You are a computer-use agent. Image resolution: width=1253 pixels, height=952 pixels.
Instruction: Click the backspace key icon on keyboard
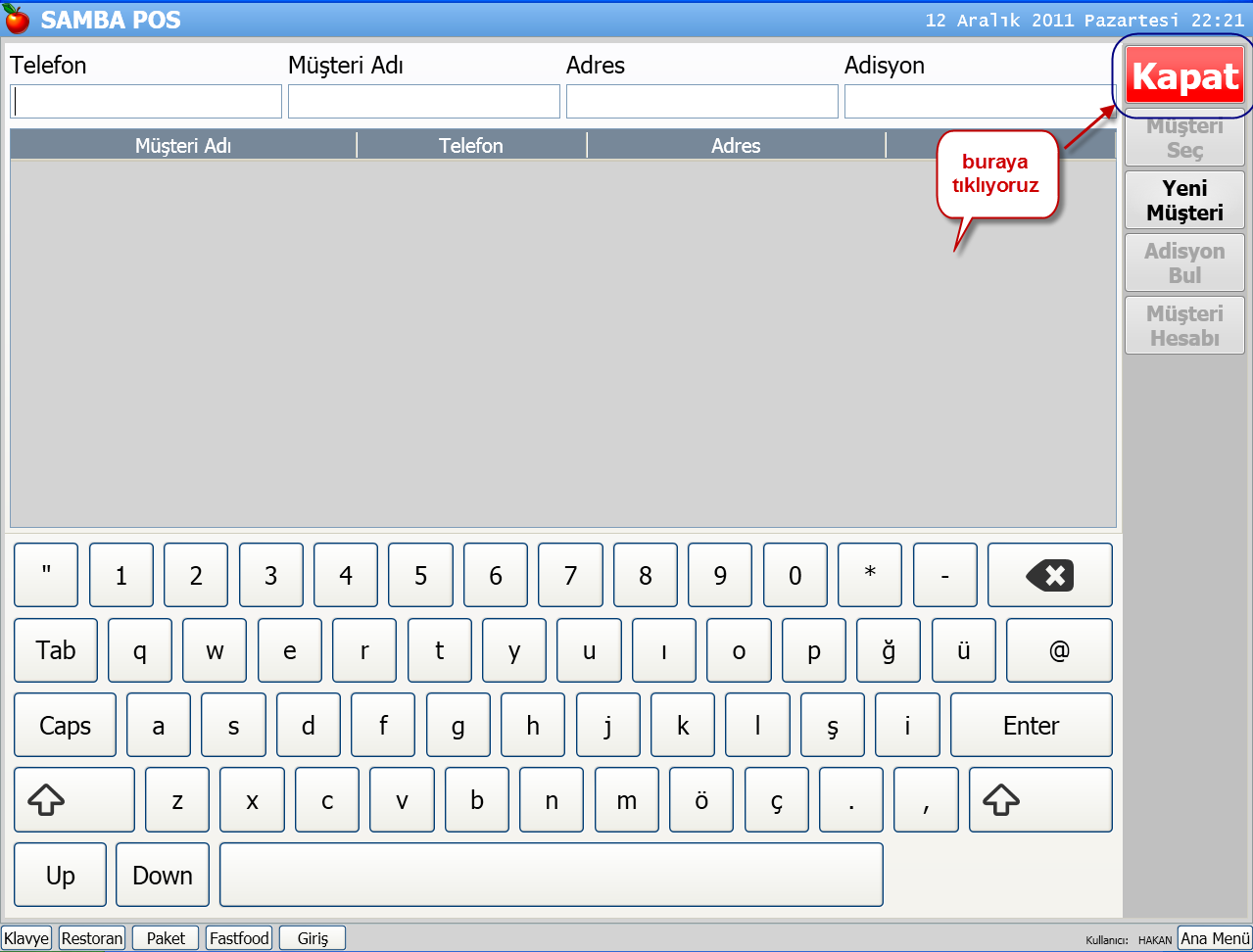pos(1049,575)
